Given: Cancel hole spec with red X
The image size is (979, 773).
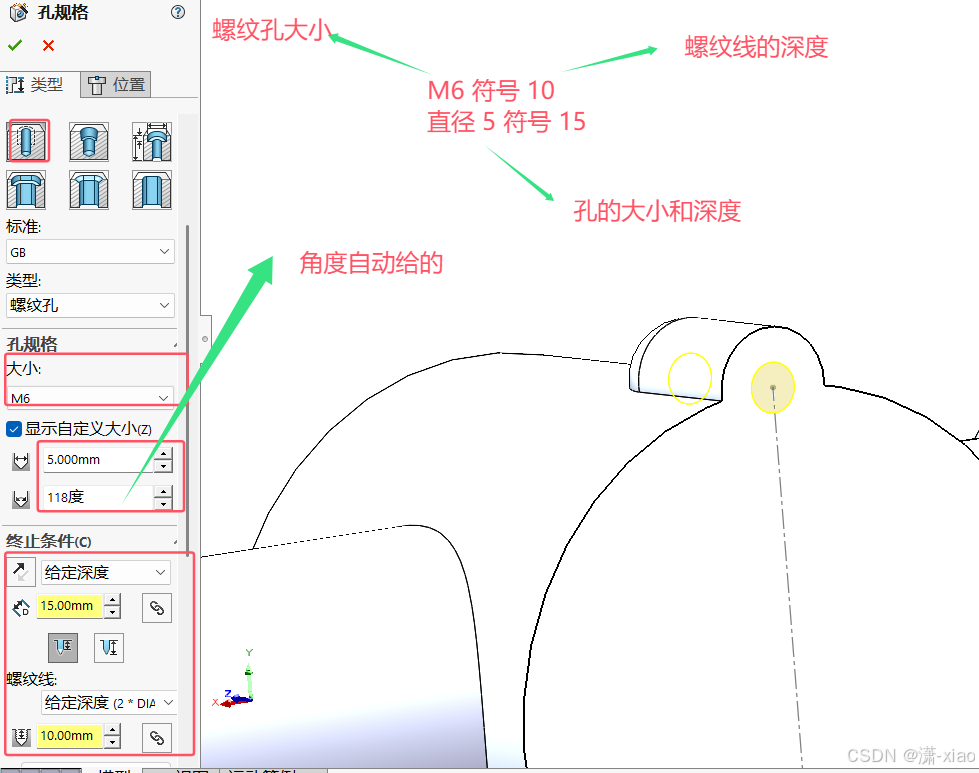Looking at the screenshot, I should 48,46.
